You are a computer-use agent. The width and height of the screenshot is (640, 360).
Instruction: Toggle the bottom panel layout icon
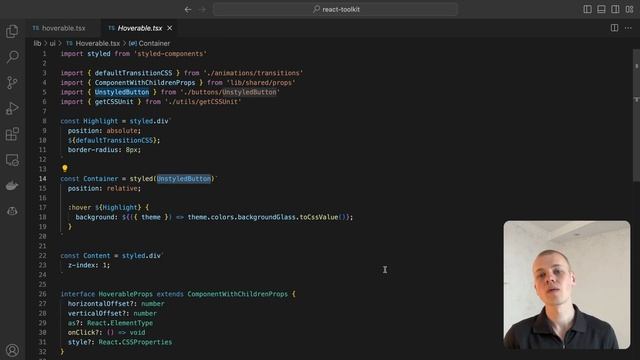click(x=601, y=9)
